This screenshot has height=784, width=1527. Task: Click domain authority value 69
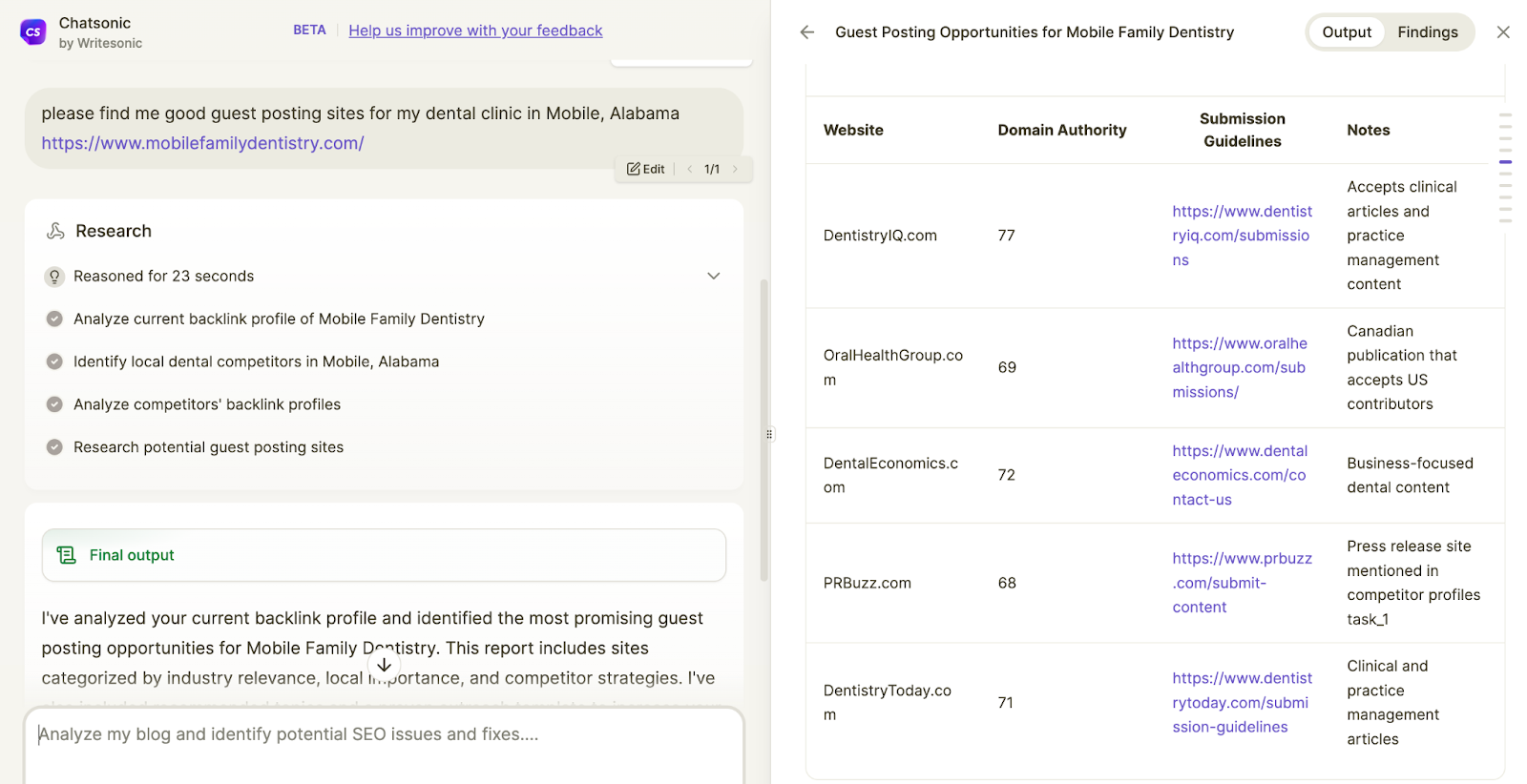[x=1007, y=367]
